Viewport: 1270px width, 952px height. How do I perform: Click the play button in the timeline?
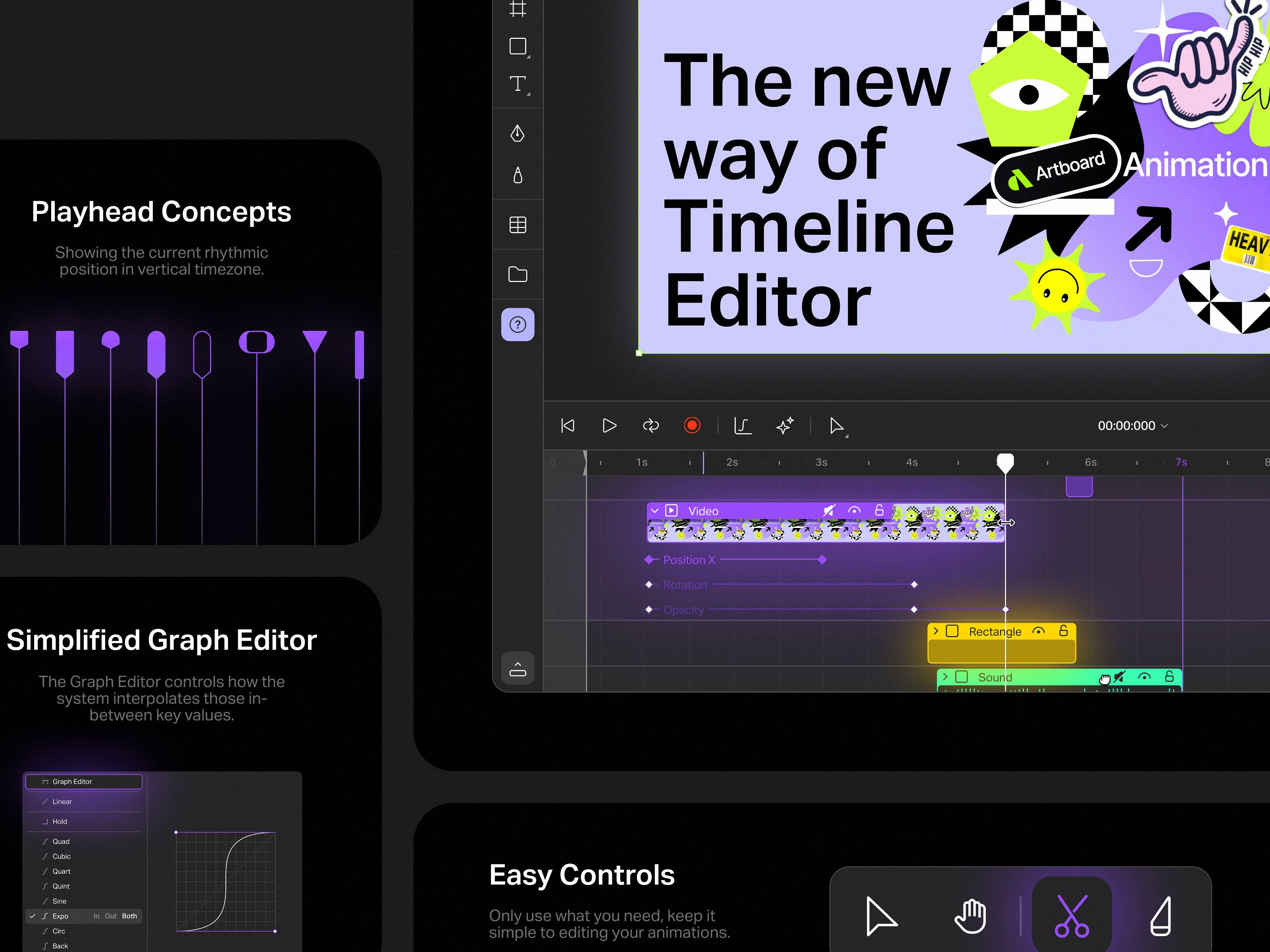coord(609,425)
